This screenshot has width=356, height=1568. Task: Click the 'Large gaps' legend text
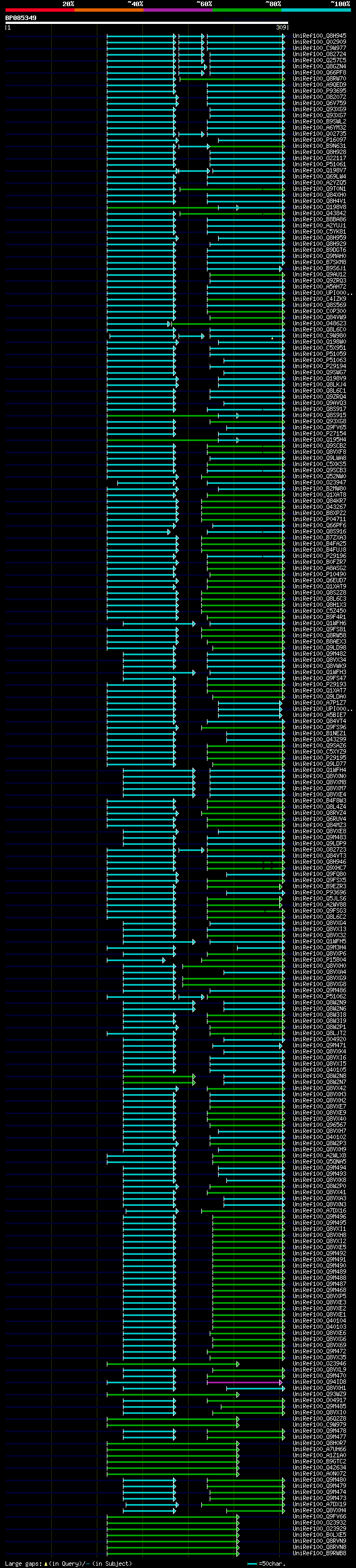coord(24,1564)
